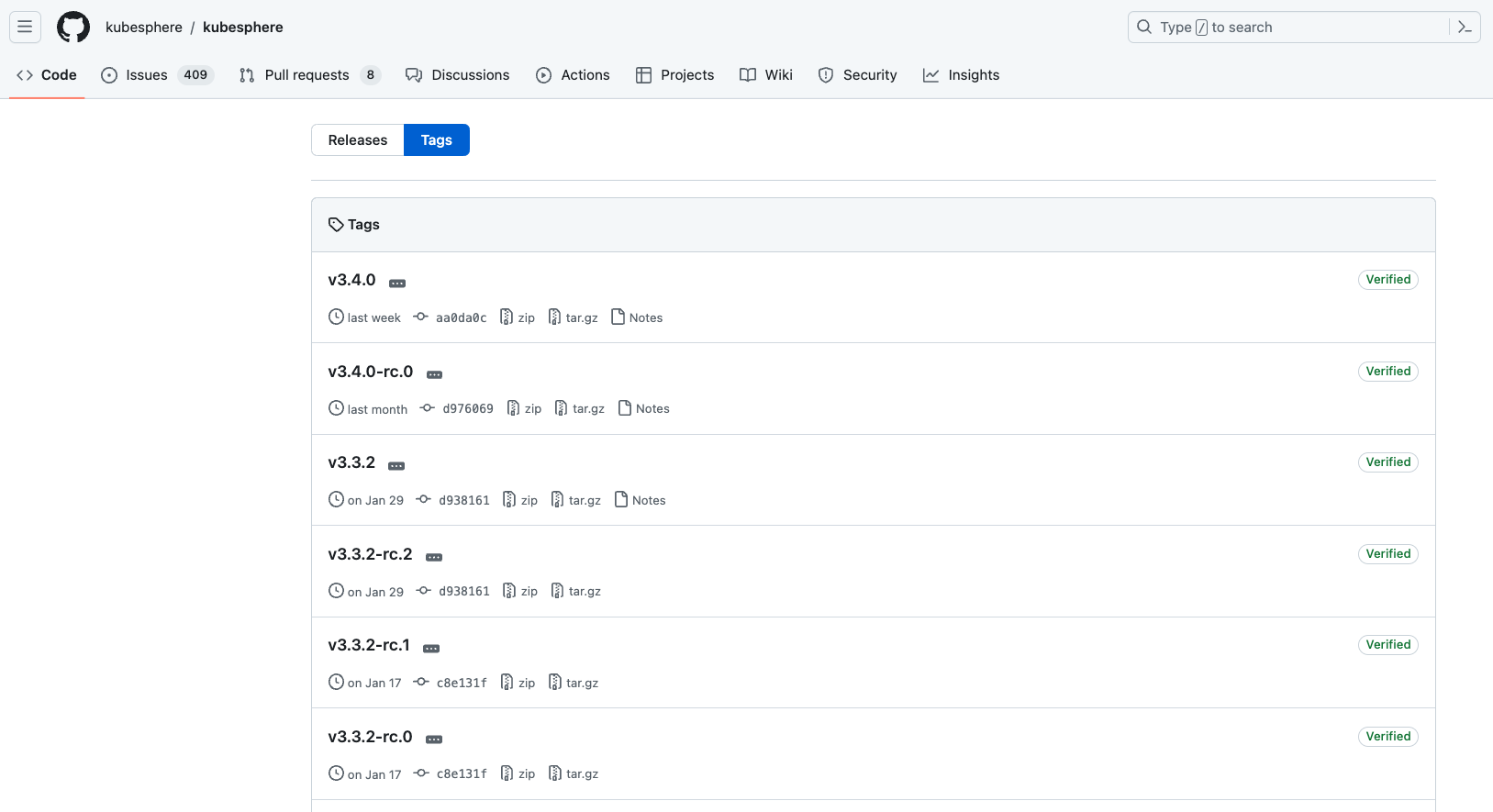The width and height of the screenshot is (1493, 812).
Task: Open the Code tab
Action: (x=47, y=75)
